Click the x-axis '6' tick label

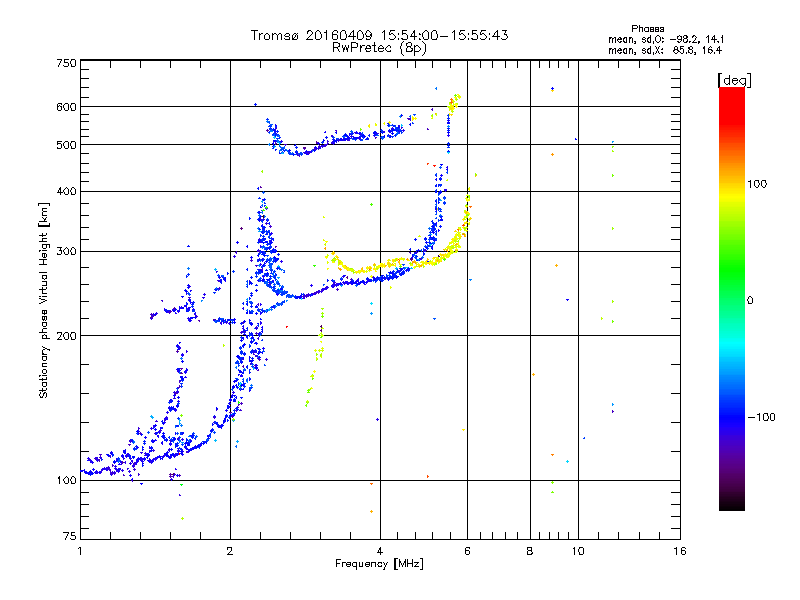pos(467,551)
